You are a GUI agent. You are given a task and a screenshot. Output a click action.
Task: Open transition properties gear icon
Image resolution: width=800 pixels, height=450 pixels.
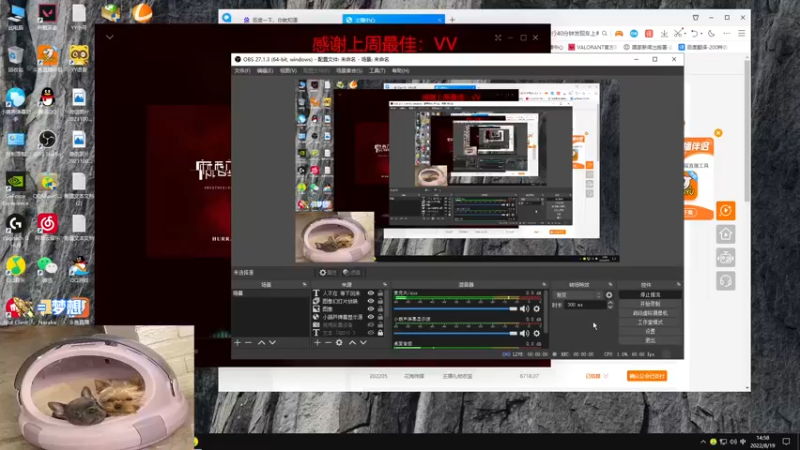pos(609,295)
